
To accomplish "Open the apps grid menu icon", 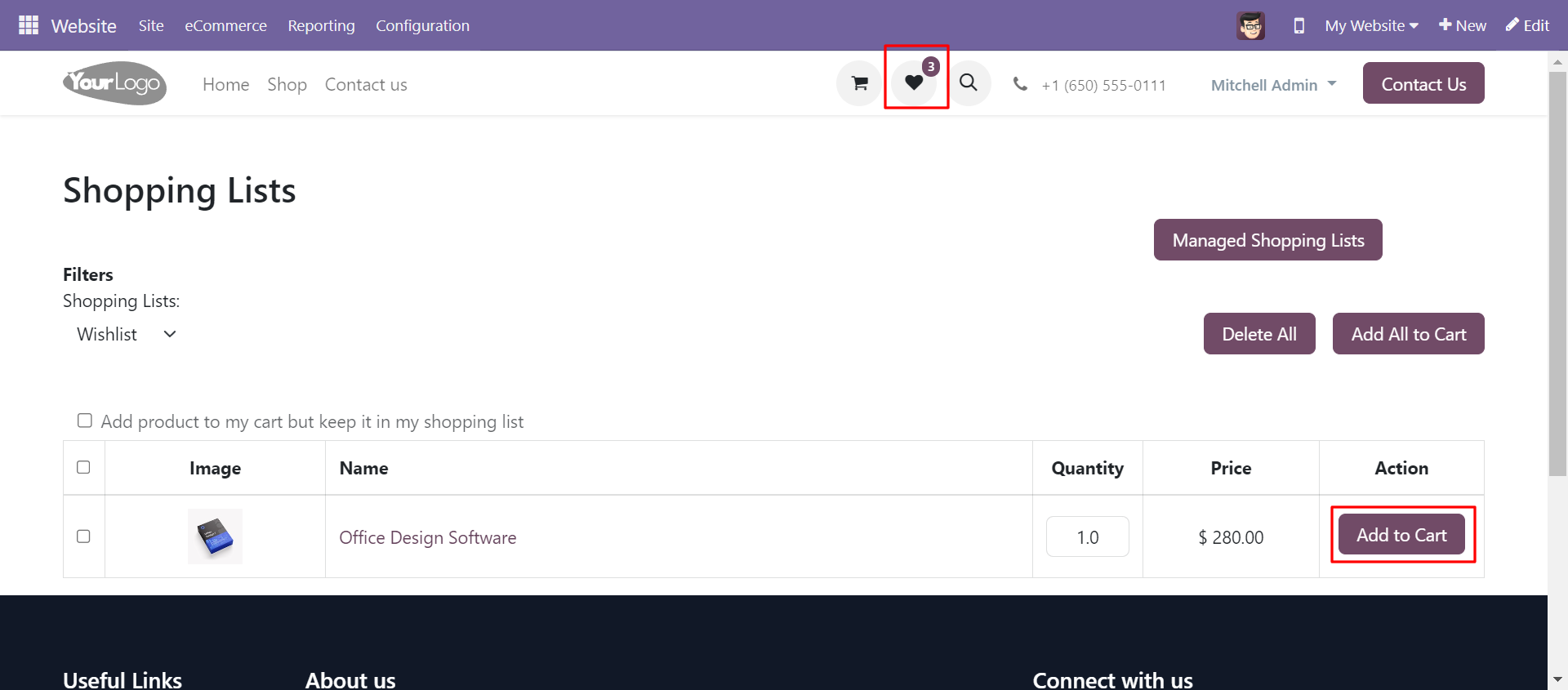I will click(x=29, y=25).
